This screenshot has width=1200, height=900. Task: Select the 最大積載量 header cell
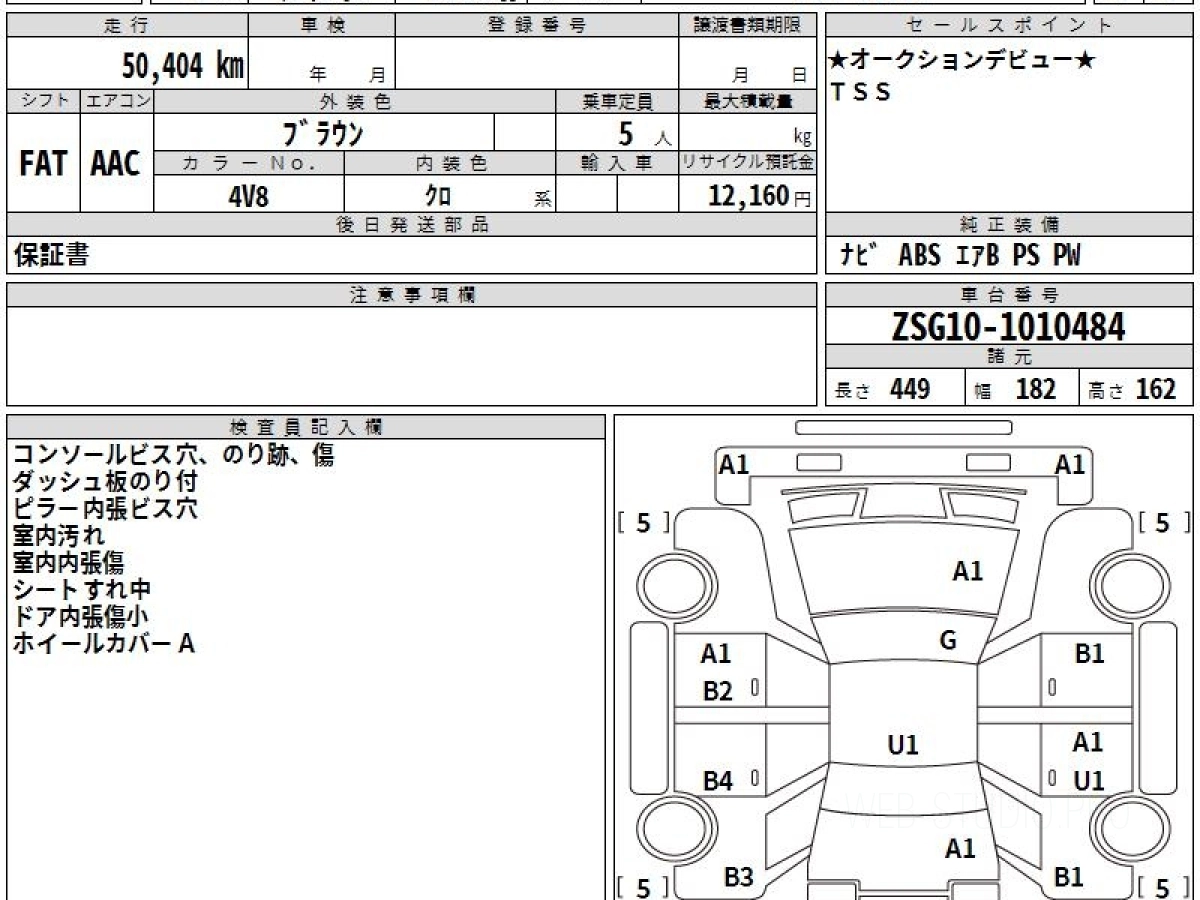coord(748,101)
